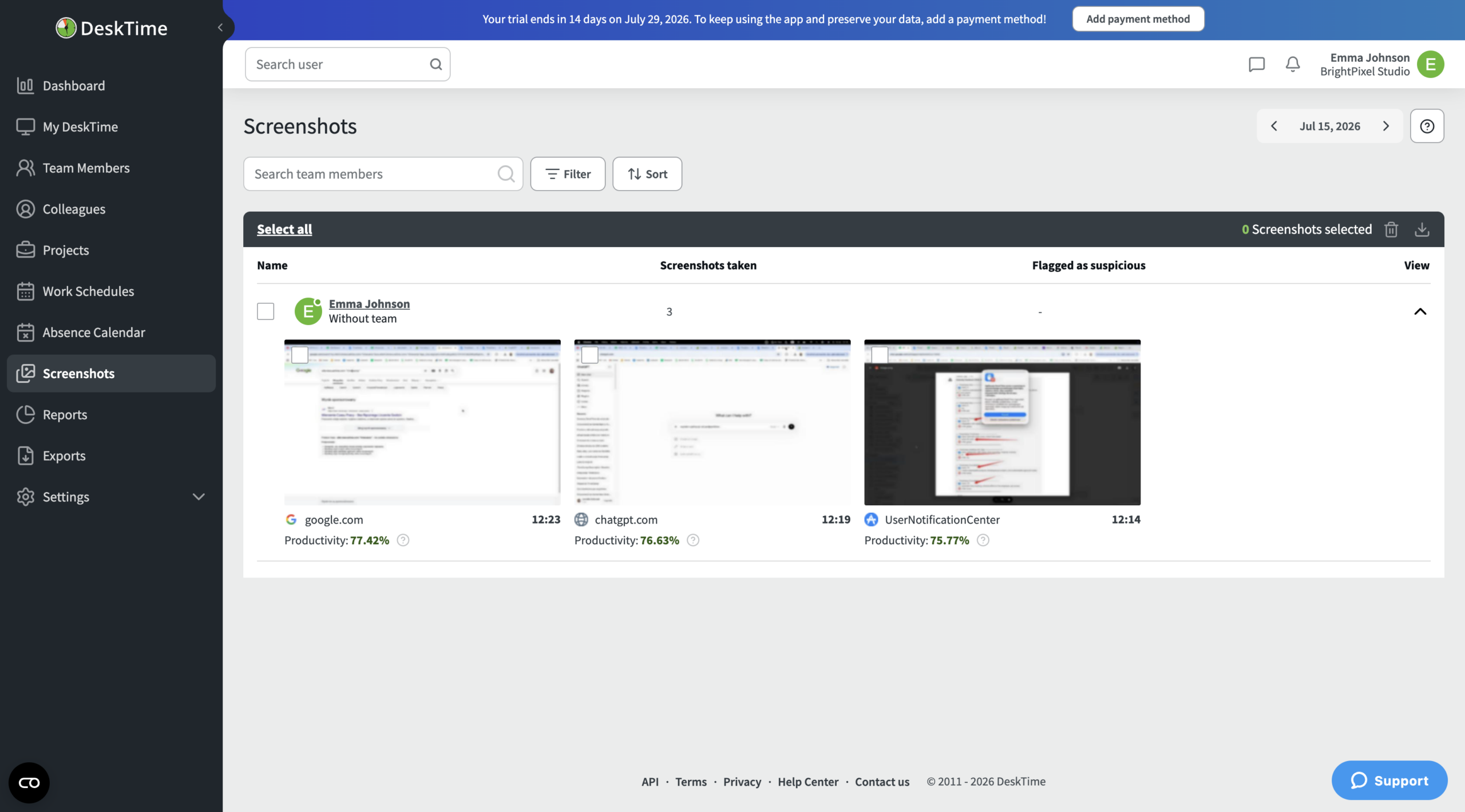Collapse Emma Johnson's screenshots row
The height and width of the screenshot is (812, 1465).
(x=1420, y=311)
